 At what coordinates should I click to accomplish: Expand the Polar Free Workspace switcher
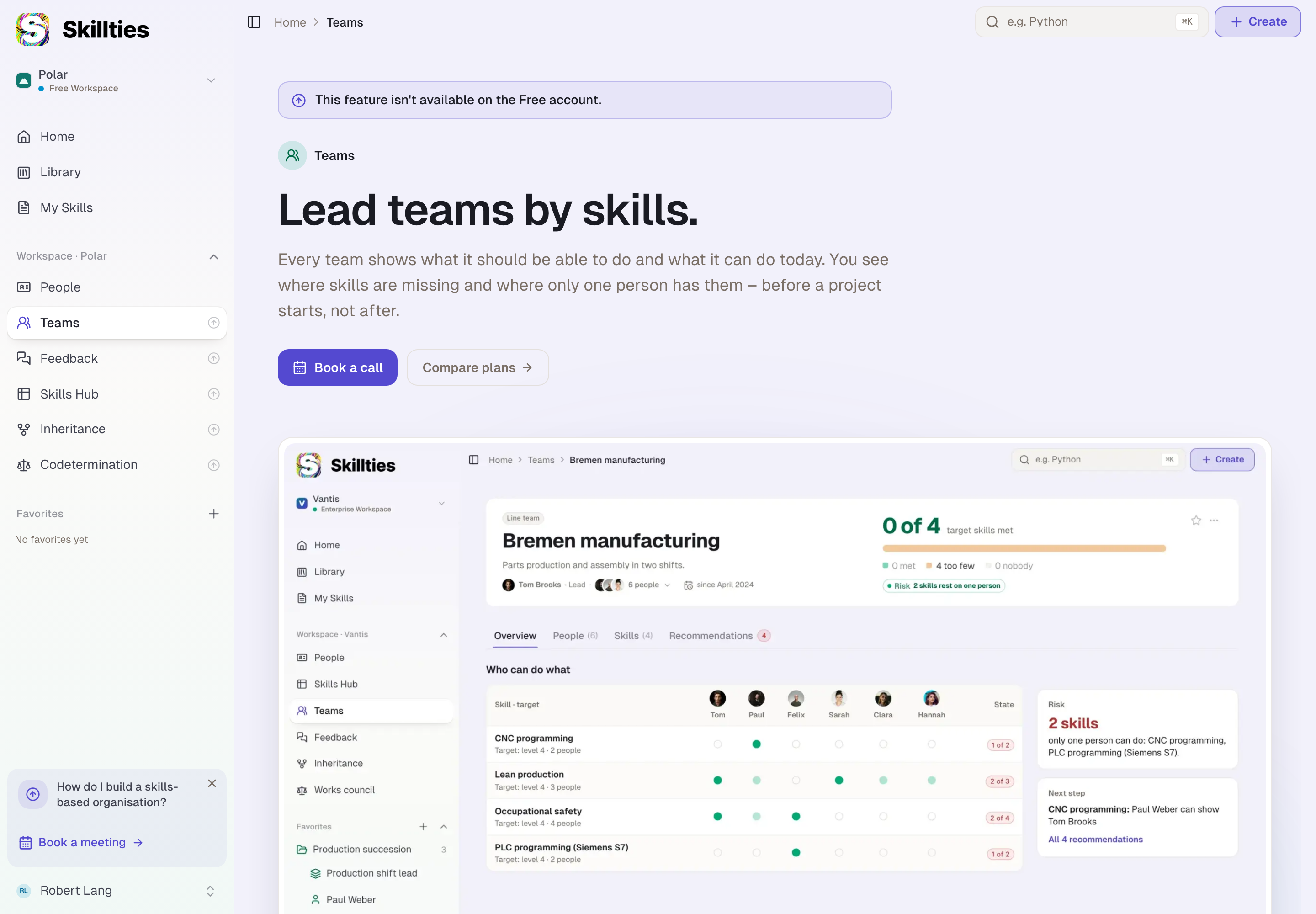coord(117,81)
